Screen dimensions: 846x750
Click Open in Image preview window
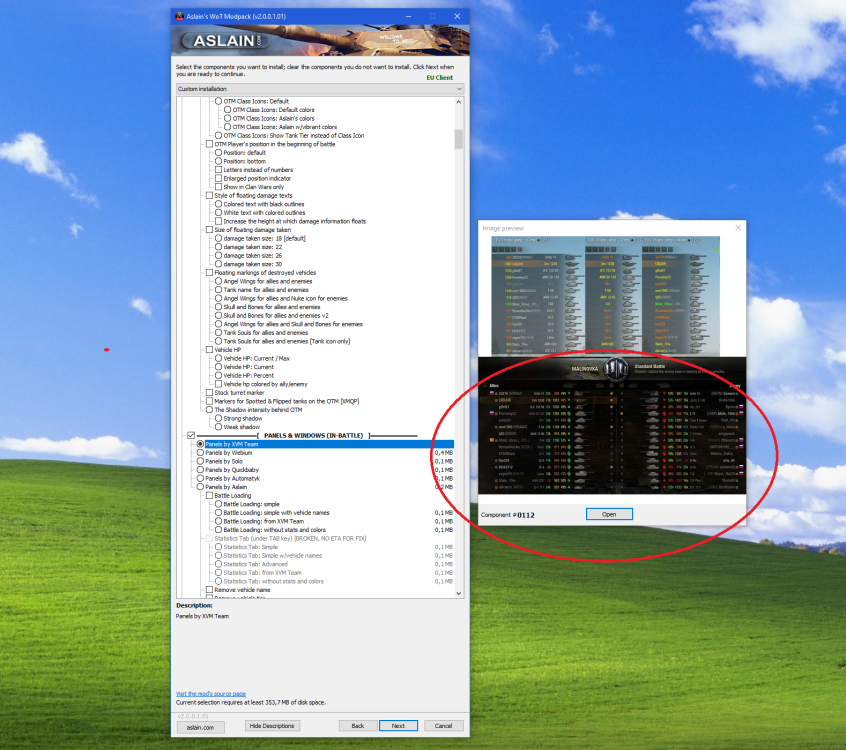point(609,514)
